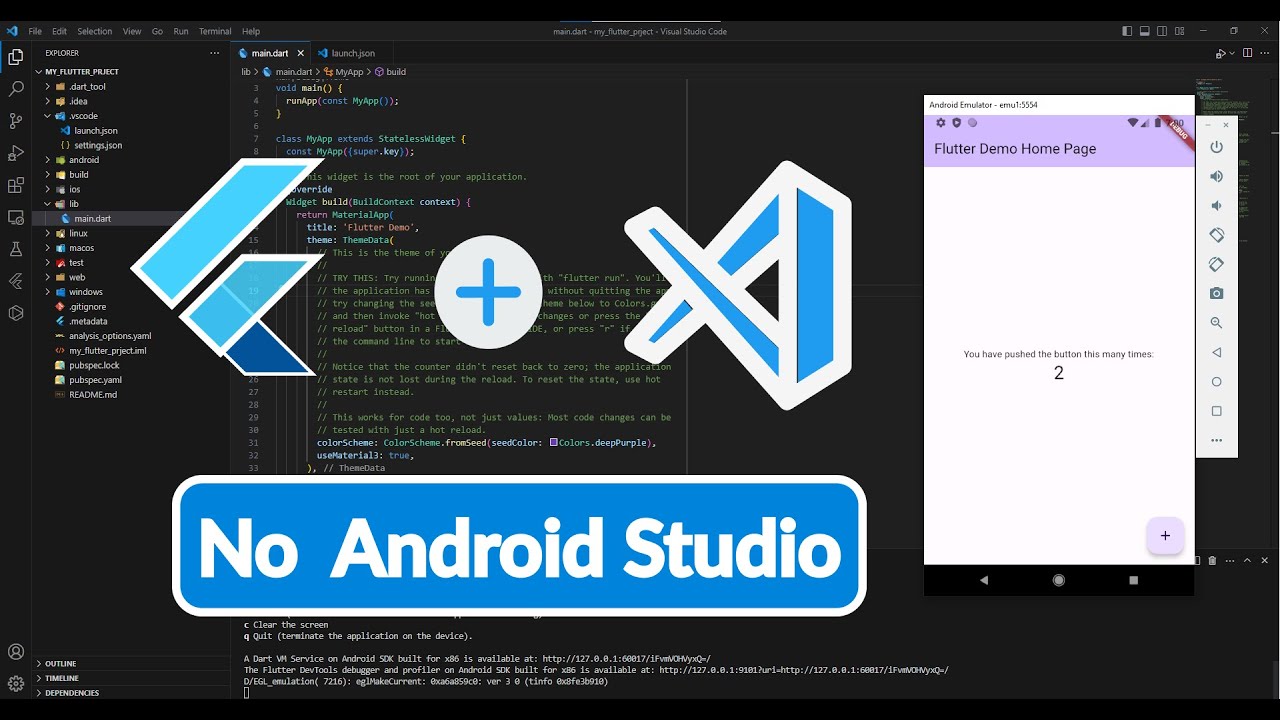Viewport: 1280px width, 720px height.
Task: Open the Extensions view
Action: tap(16, 185)
